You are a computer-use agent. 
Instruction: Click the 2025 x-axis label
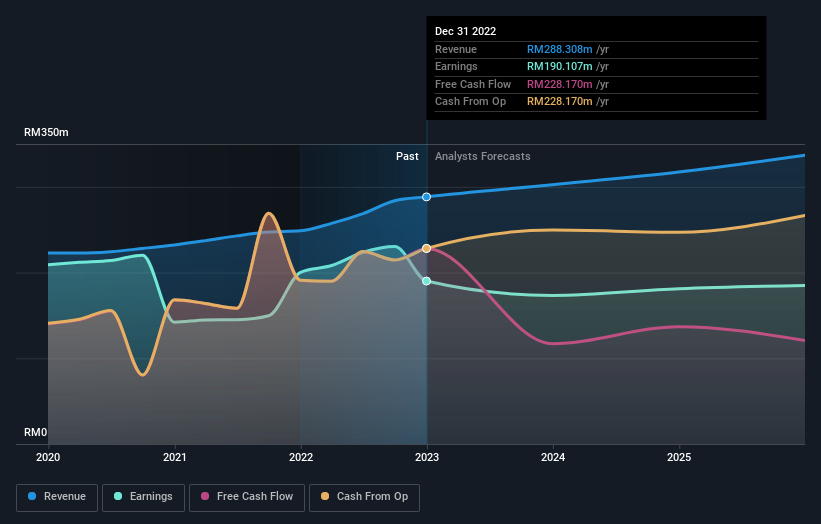pos(679,457)
